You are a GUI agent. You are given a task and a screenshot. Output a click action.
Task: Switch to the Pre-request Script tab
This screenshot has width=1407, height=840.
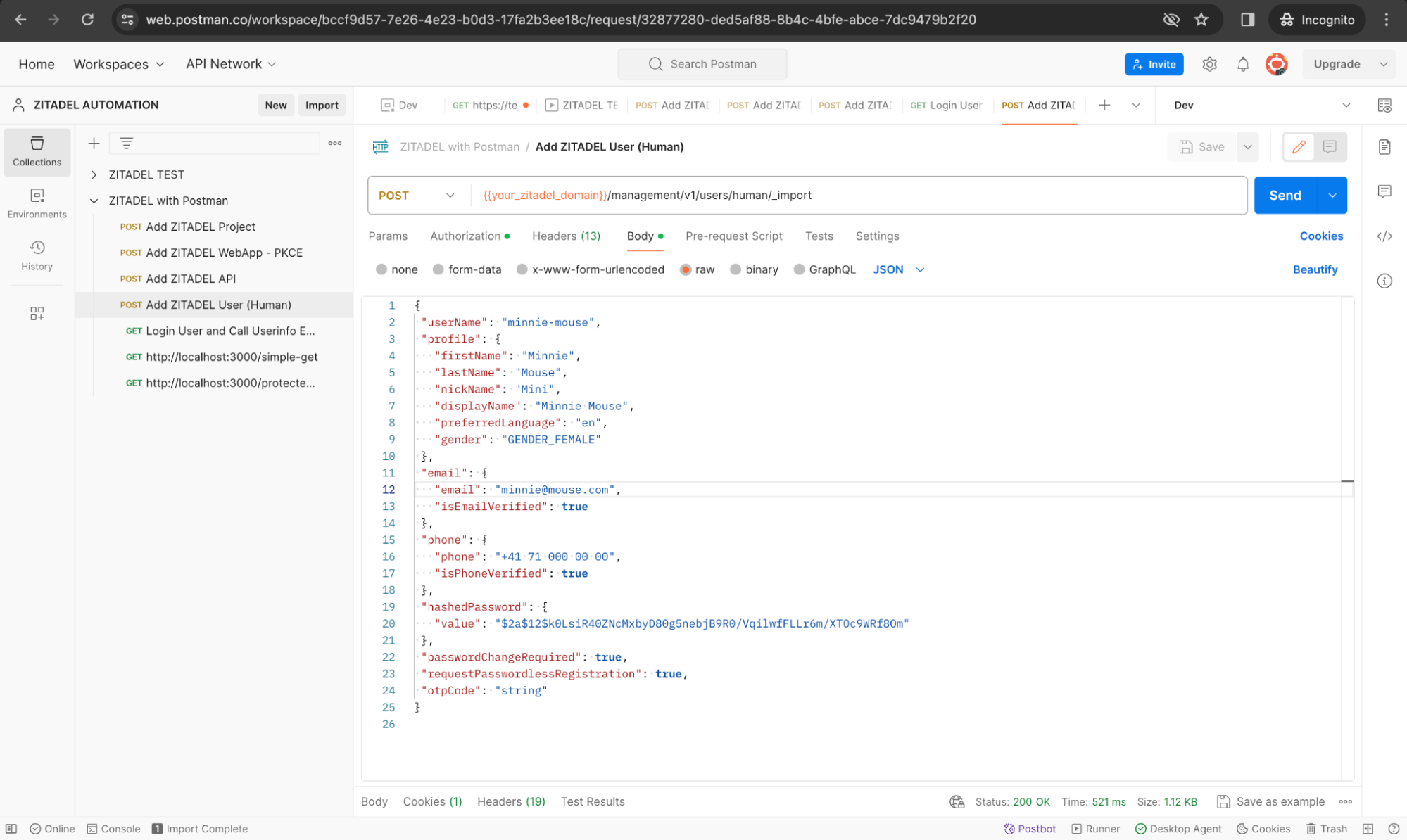(733, 236)
